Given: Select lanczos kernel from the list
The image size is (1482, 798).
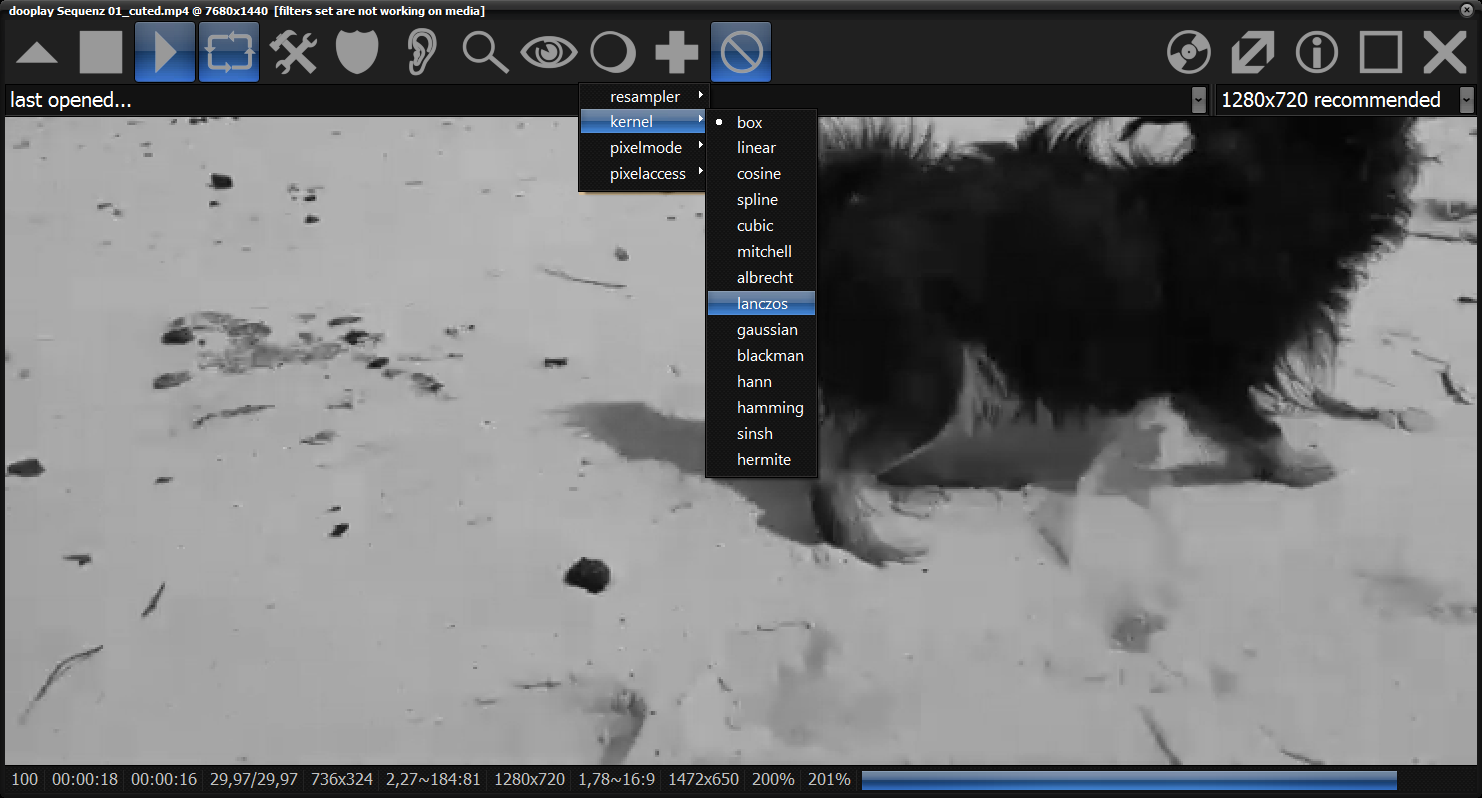Looking at the screenshot, I should pos(762,304).
